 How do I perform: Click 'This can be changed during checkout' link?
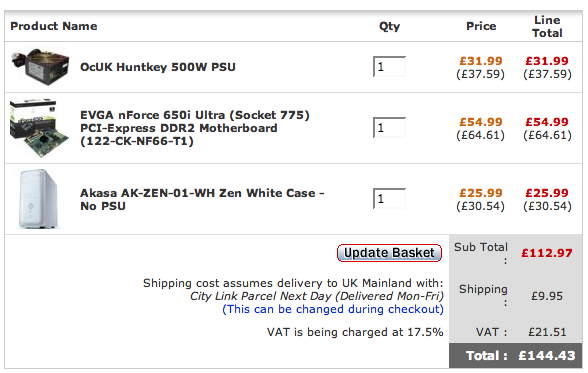pos(333,309)
